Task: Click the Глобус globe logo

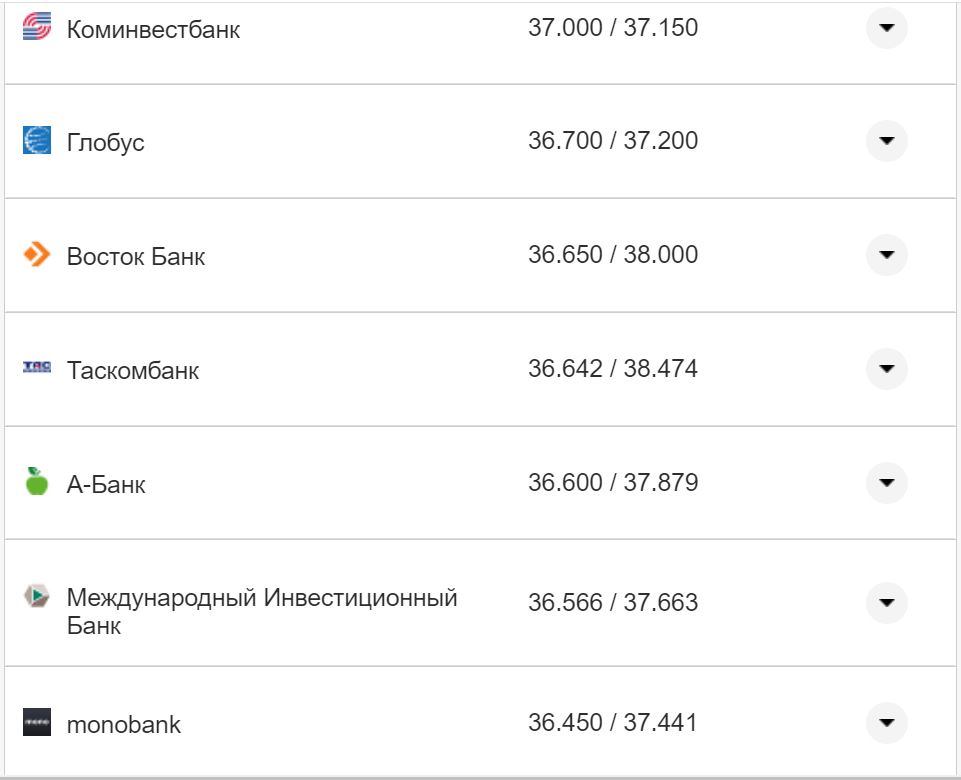Action: (x=38, y=141)
